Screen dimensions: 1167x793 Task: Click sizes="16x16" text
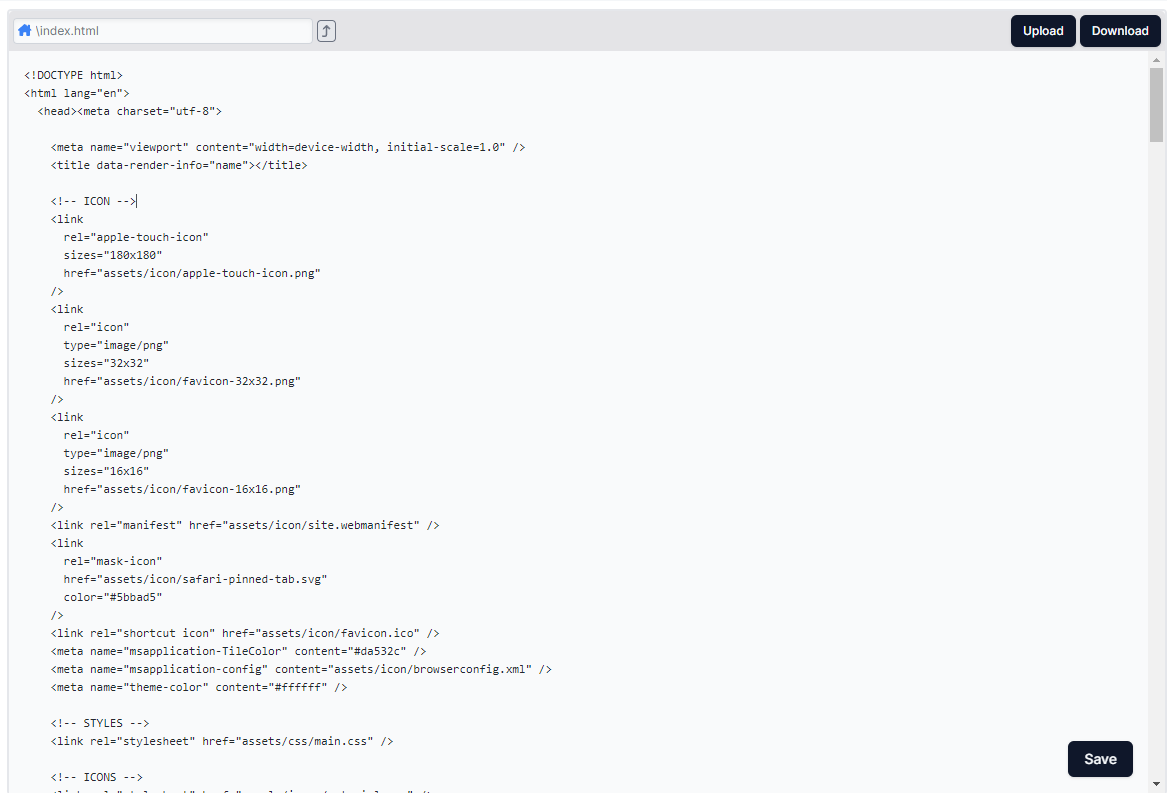106,471
